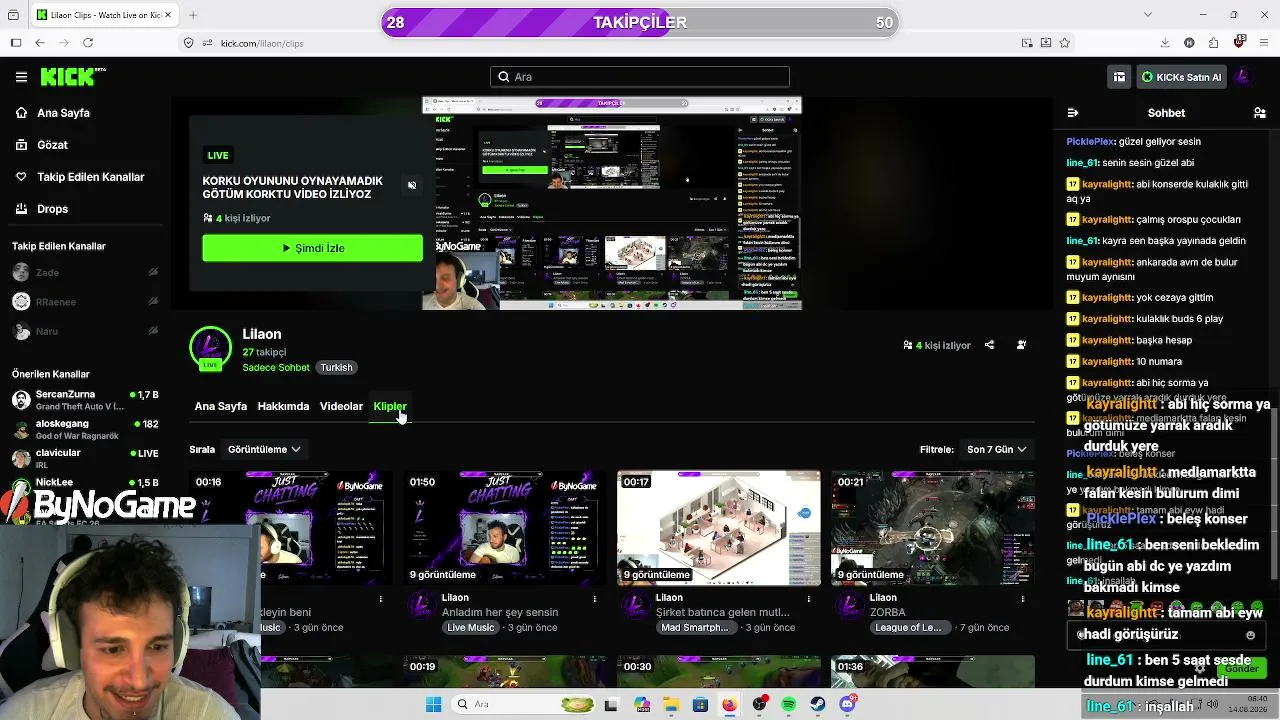Switch to the Ana Sayfa channel tab

[x=220, y=407]
